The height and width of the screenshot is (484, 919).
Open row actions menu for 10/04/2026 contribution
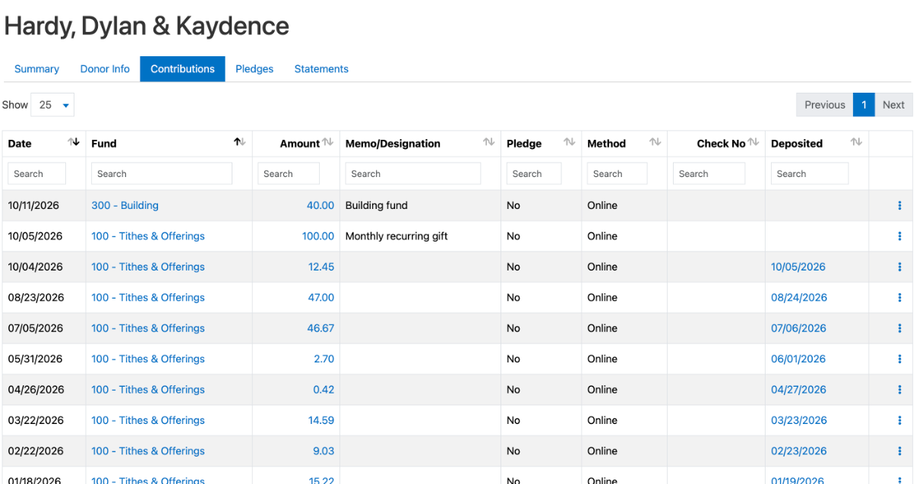[x=899, y=267]
